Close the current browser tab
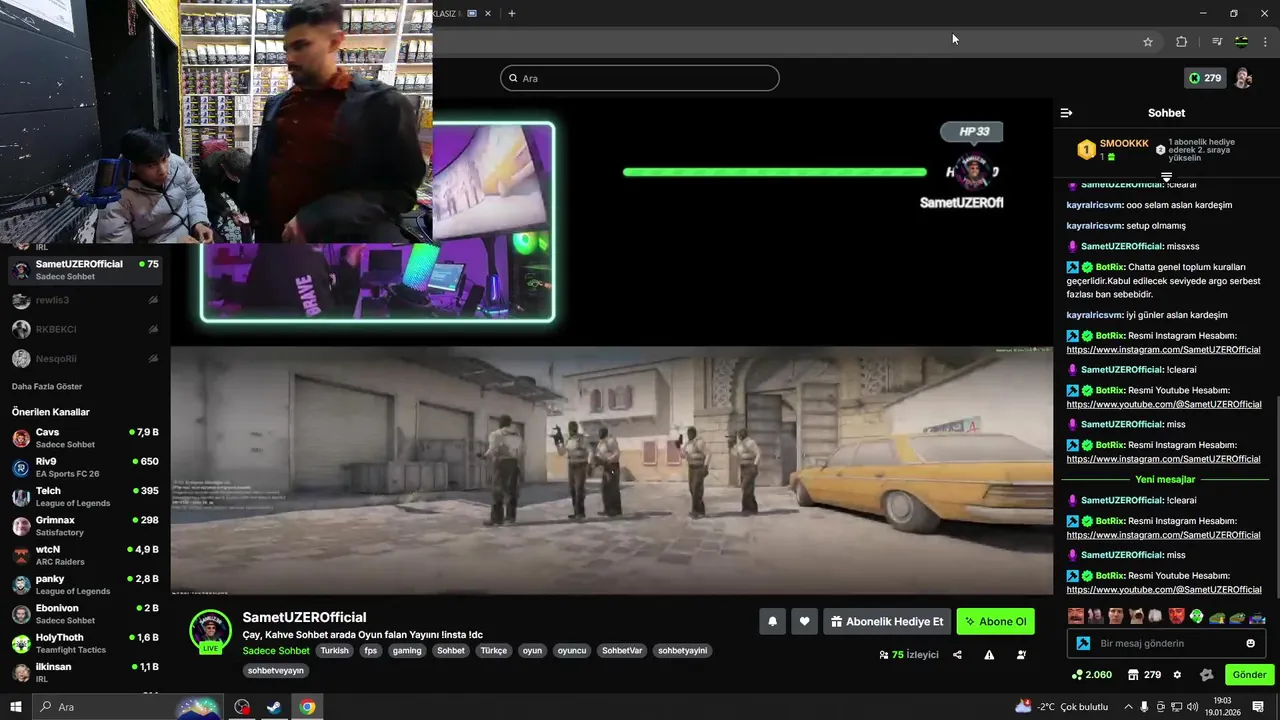 488,13
